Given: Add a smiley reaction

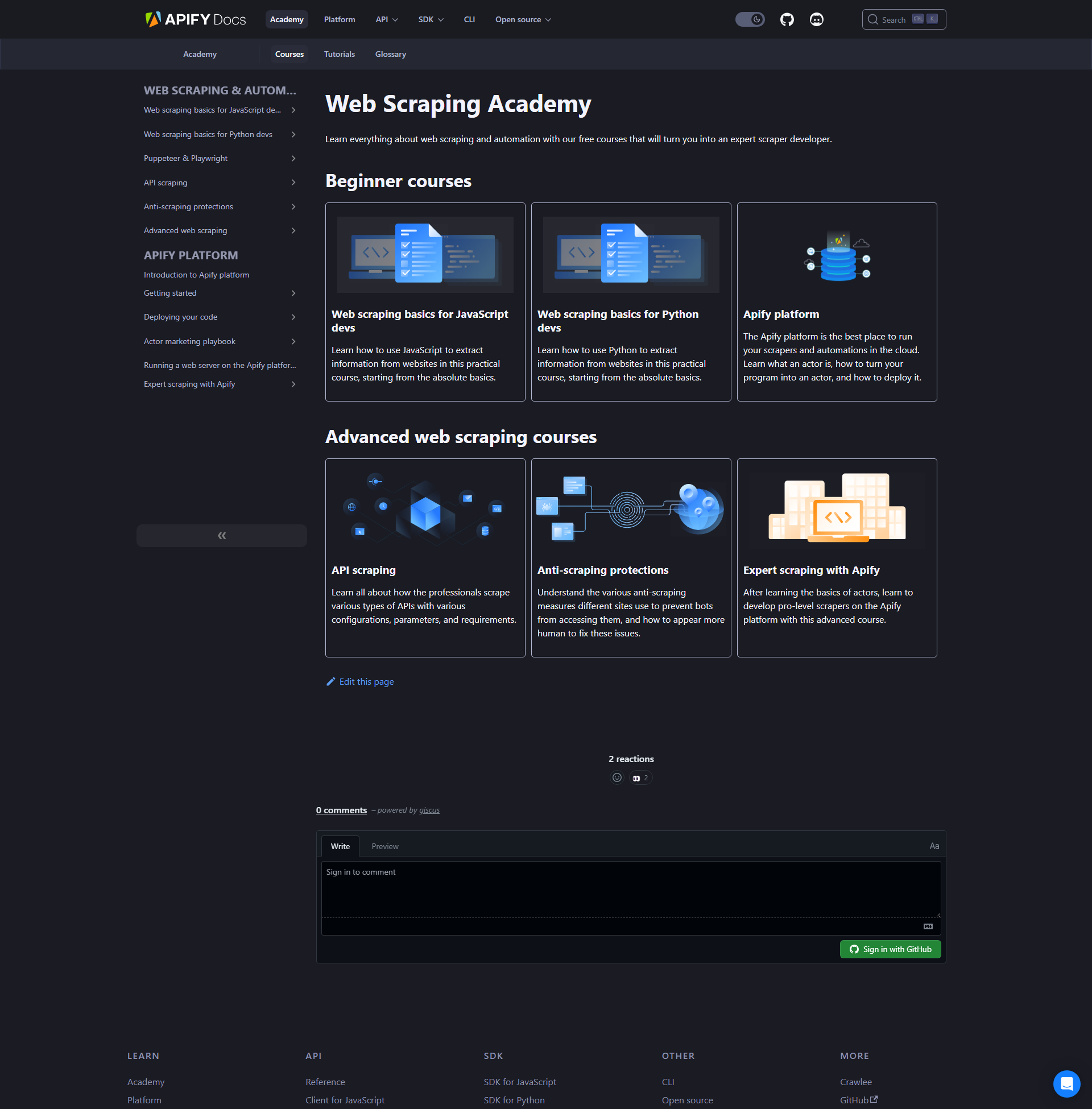Looking at the screenshot, I should [x=617, y=777].
